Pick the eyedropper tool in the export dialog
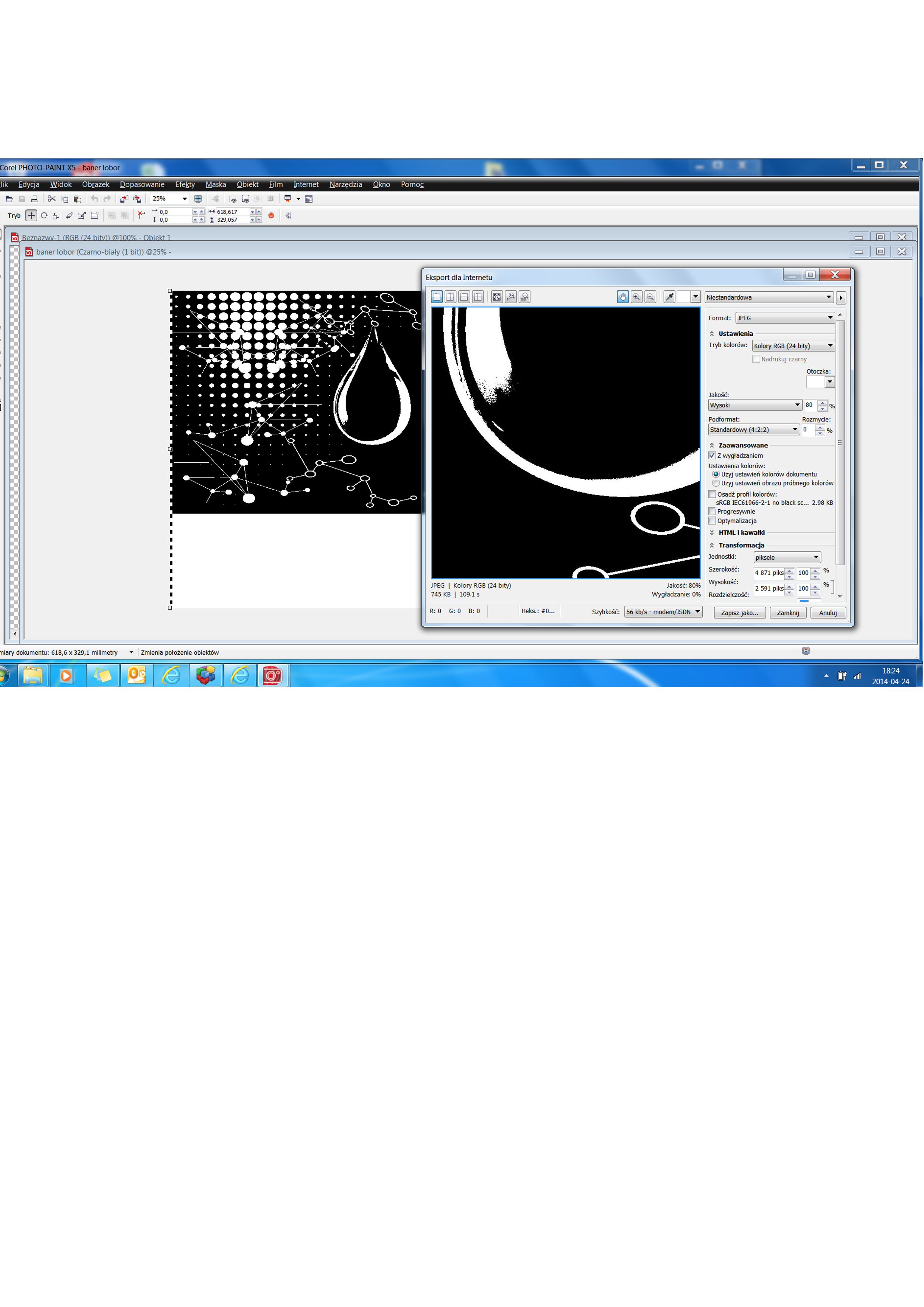The height and width of the screenshot is (1307, 924). click(670, 297)
